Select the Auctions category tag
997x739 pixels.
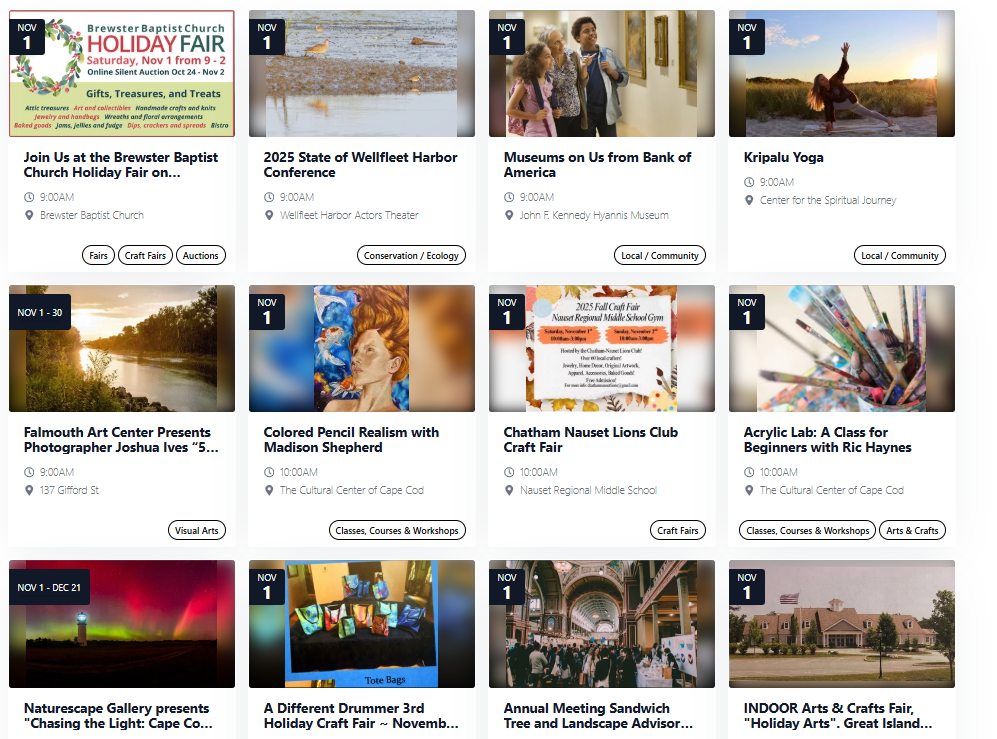click(x=200, y=255)
